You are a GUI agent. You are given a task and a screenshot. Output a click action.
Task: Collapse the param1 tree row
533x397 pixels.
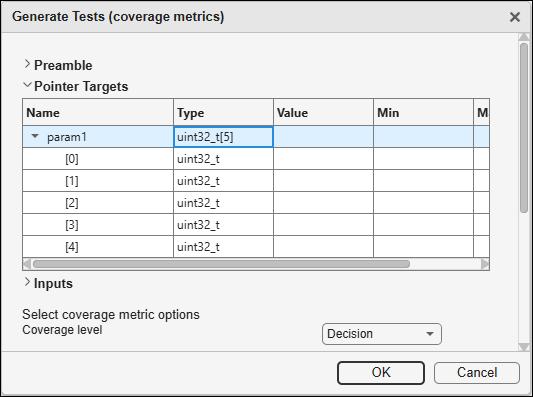pos(35,136)
